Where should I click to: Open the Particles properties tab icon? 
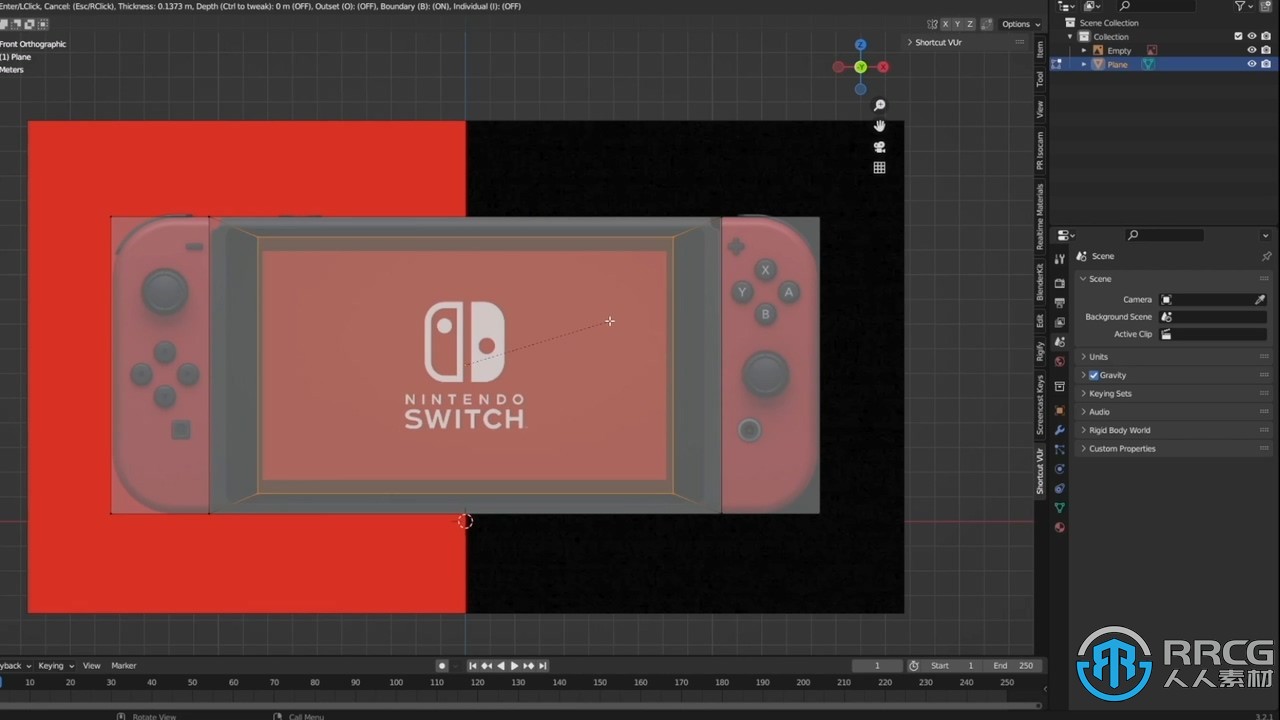[1060, 450]
